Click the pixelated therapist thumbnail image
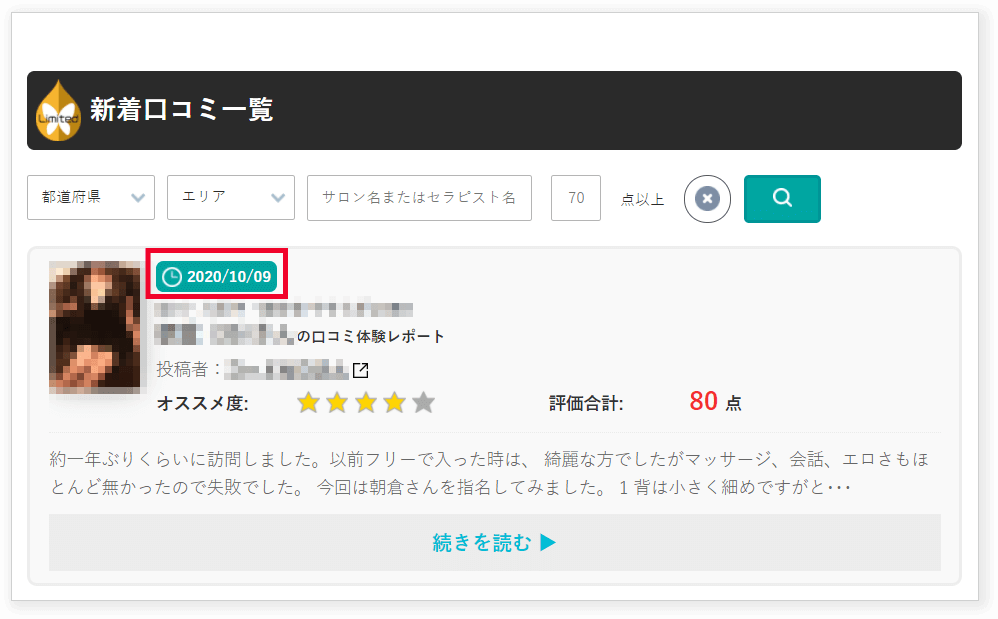 95,327
